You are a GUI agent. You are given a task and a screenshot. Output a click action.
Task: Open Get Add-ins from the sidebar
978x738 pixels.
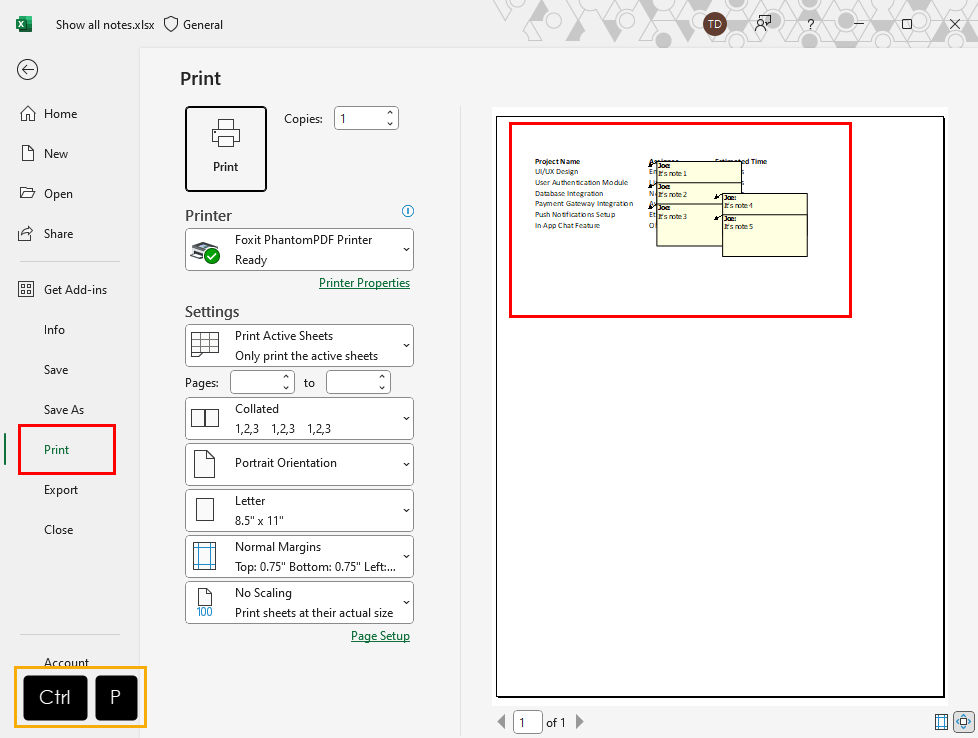point(75,289)
